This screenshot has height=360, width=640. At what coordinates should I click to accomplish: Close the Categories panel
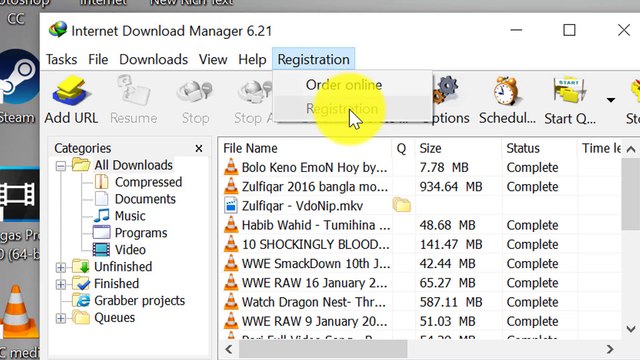[199, 149]
